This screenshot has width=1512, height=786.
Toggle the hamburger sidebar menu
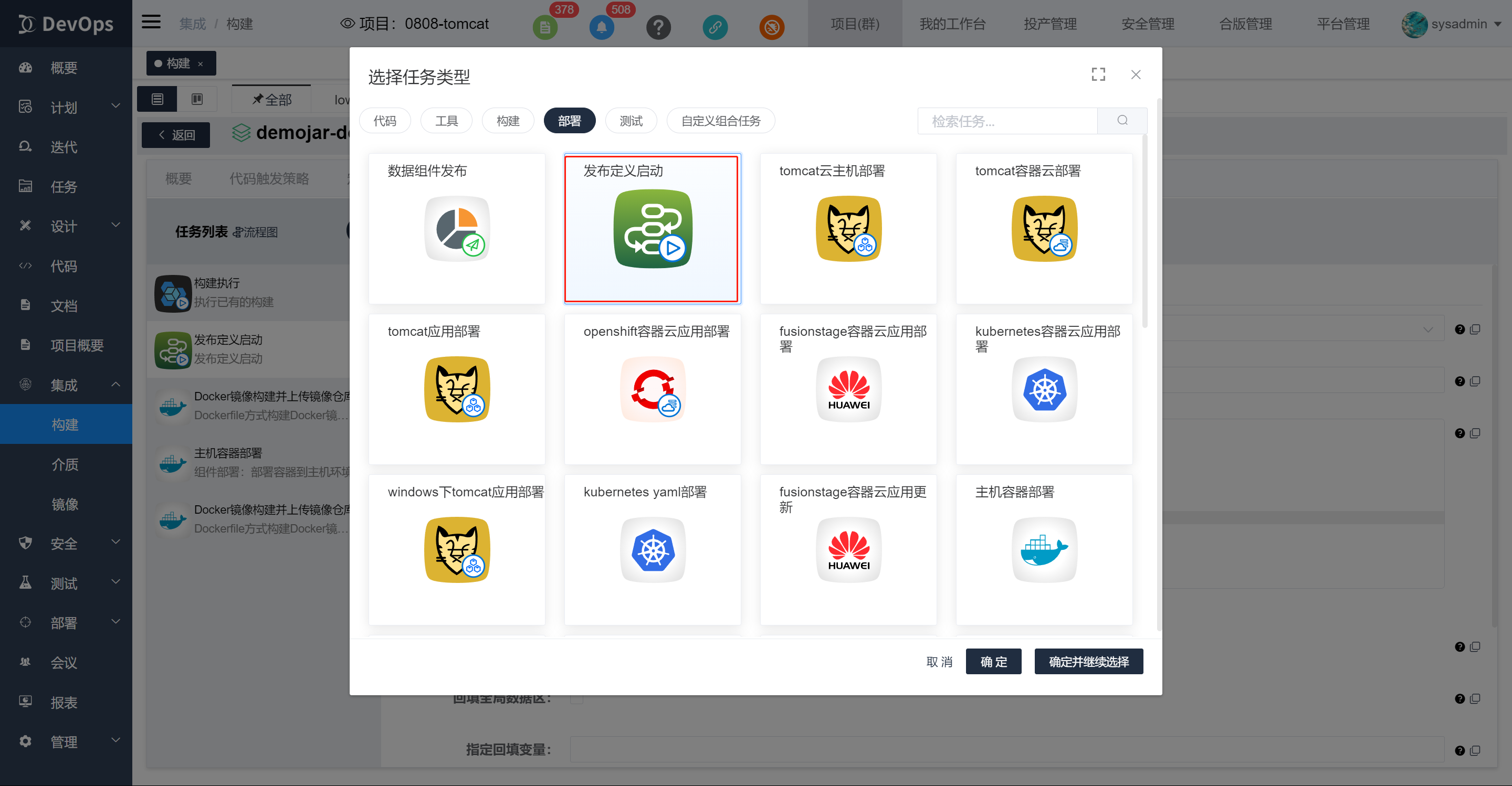click(151, 22)
